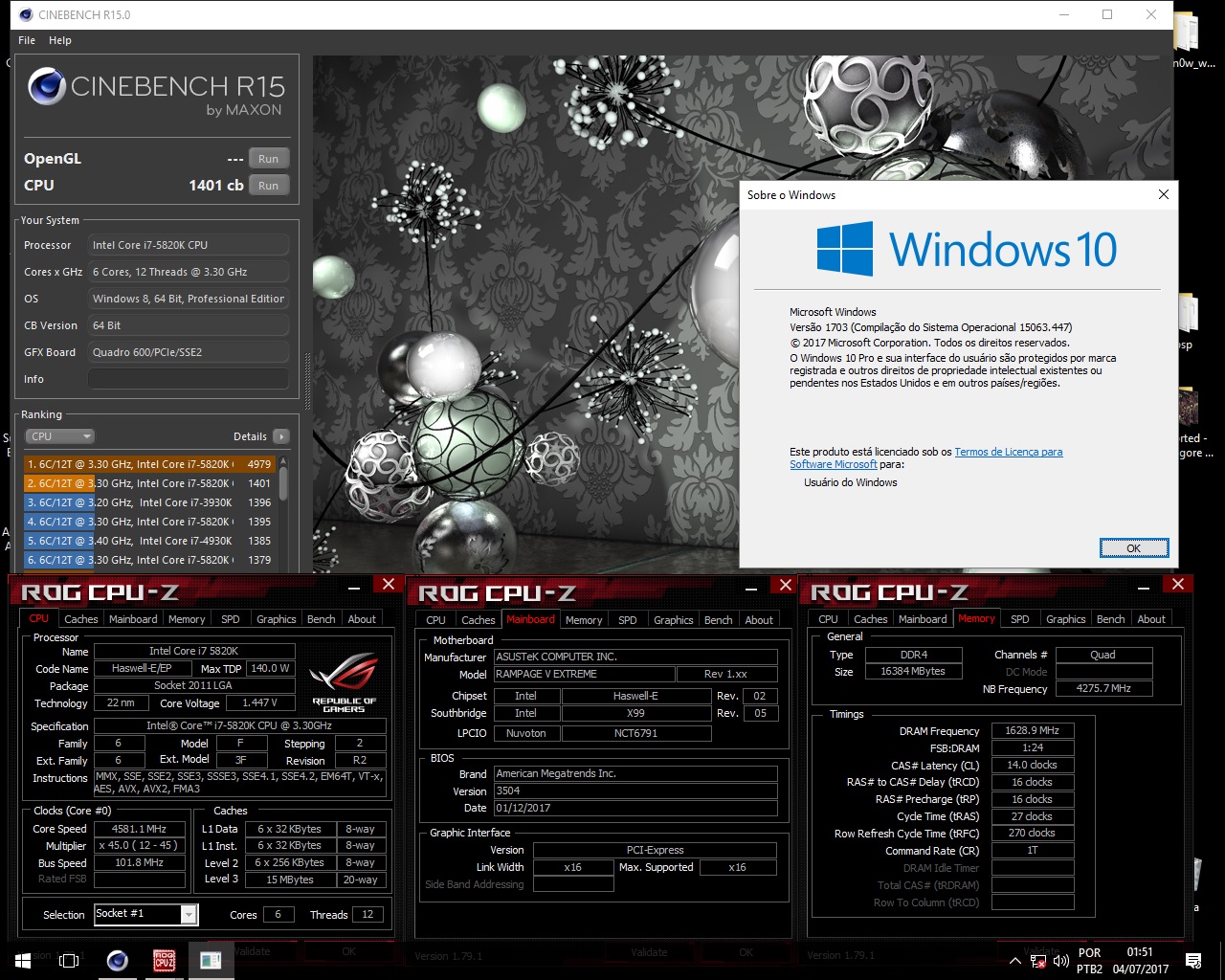Screen dimensions: 1225x980
Task: Run the OpenGL benchmark in Cinebench
Action: 269,159
